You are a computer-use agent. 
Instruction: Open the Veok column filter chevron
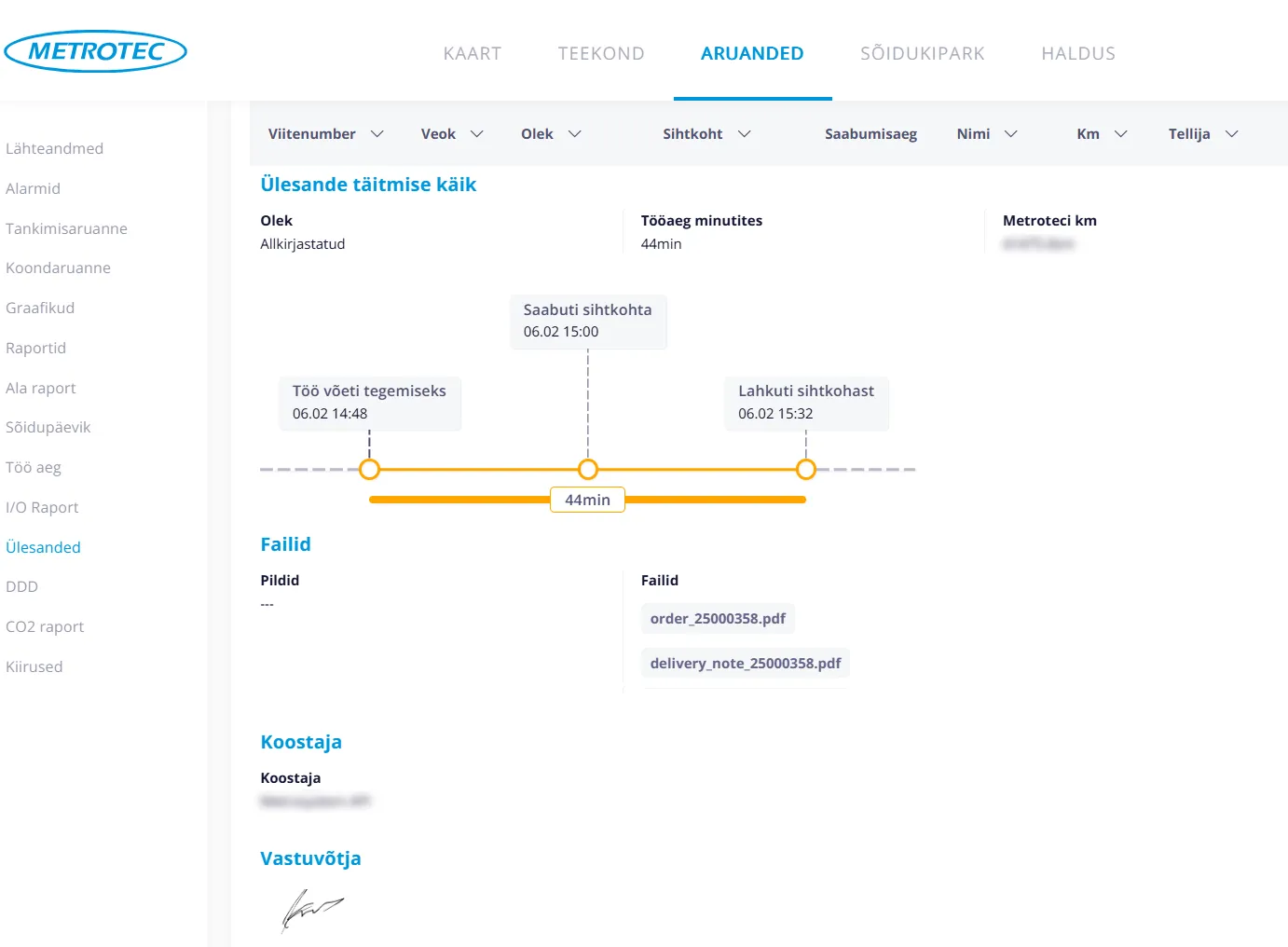tap(476, 134)
